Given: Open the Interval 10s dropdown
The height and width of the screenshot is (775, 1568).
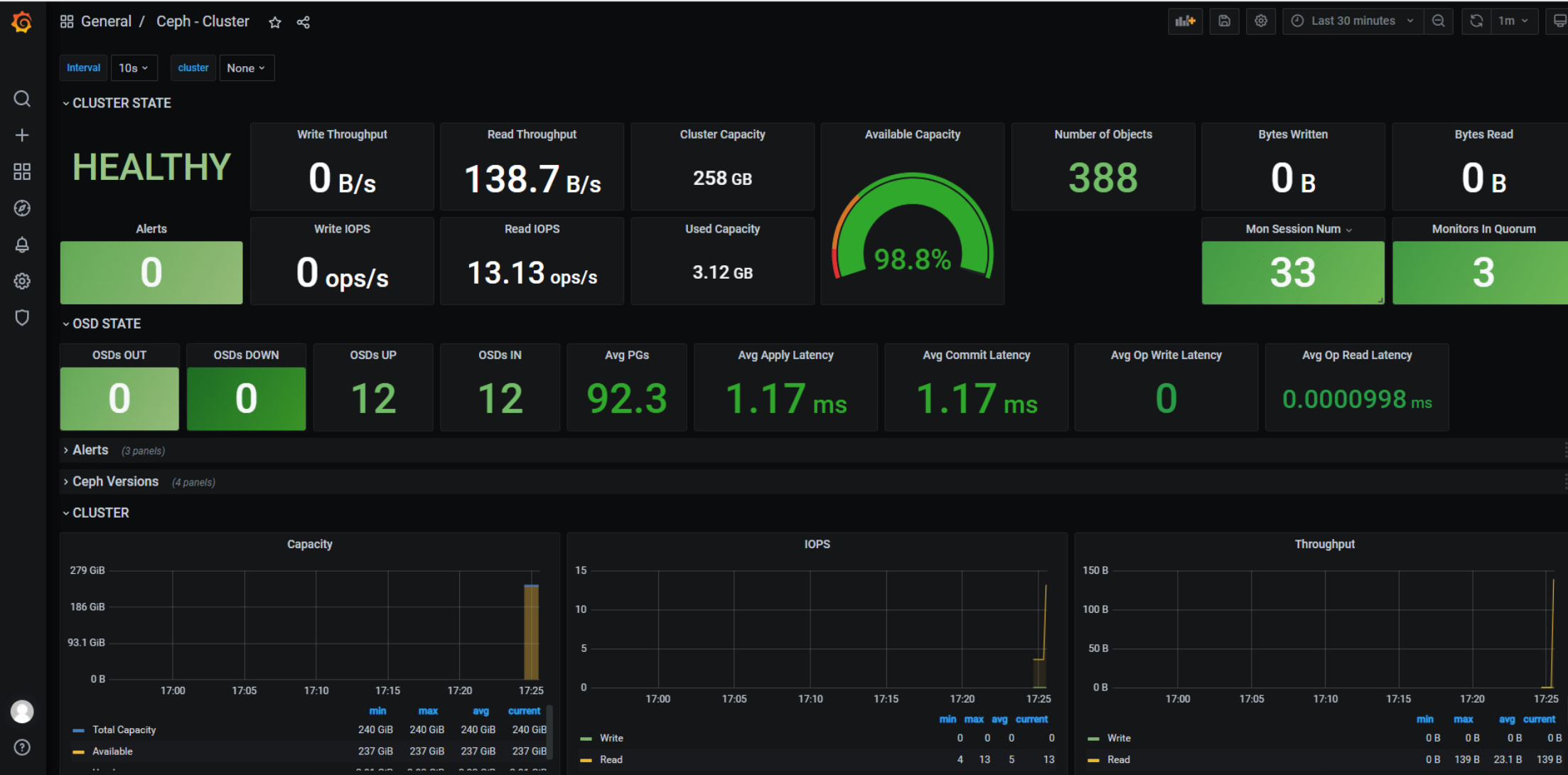Looking at the screenshot, I should [x=134, y=68].
